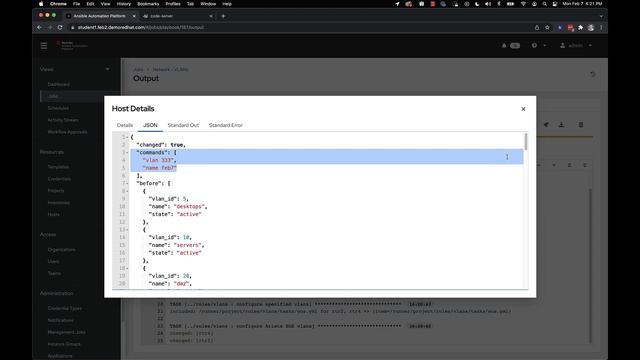Open Credential Types in the sidebar
Image resolution: width=640 pixels, height=360 pixels.
click(64, 308)
